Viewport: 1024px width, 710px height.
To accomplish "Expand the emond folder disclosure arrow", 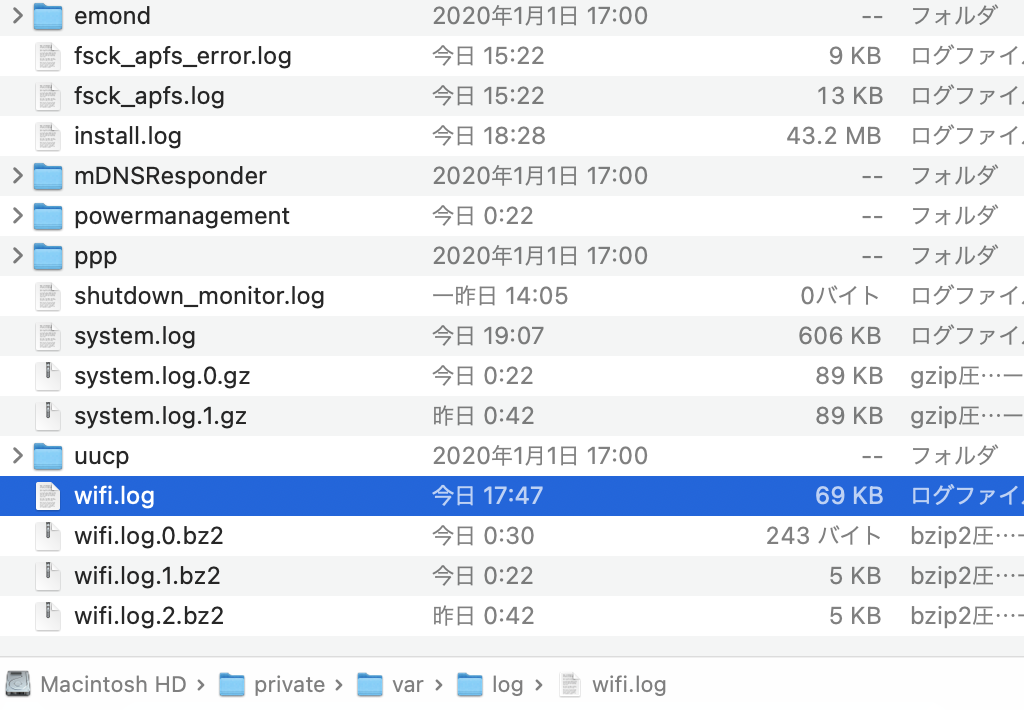I will (x=17, y=16).
